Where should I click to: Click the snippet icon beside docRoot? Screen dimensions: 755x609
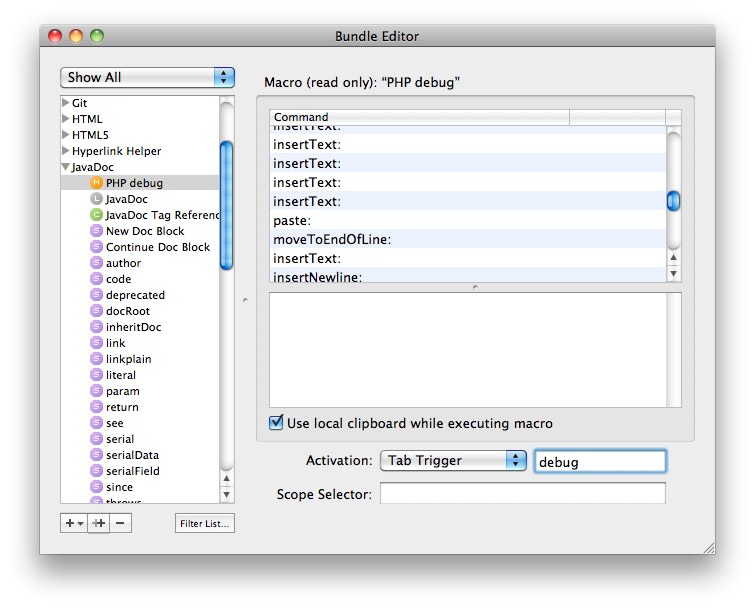tap(97, 311)
